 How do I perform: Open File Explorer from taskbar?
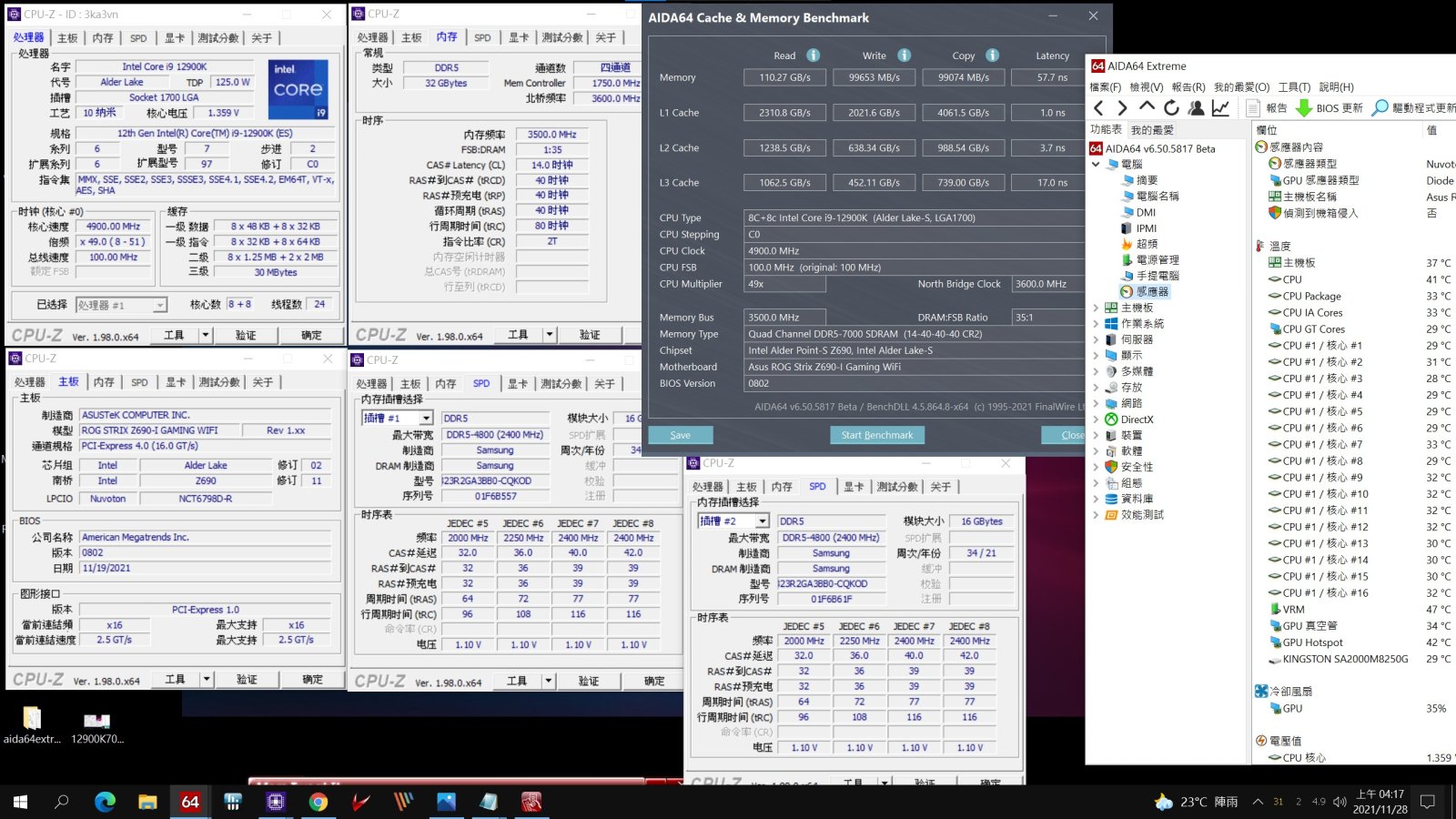147,802
